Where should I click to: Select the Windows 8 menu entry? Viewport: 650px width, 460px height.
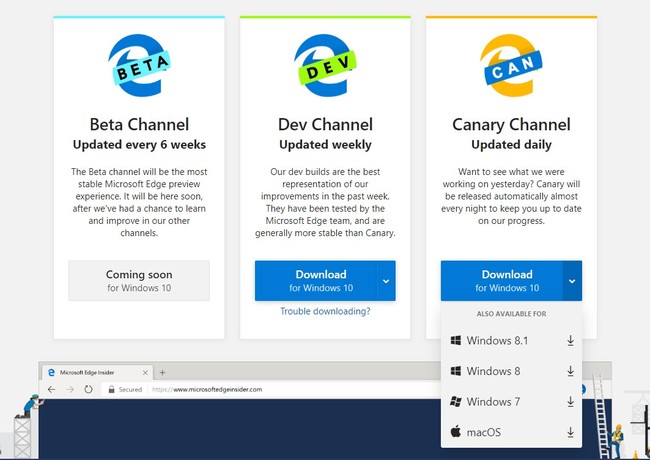click(x=512, y=371)
